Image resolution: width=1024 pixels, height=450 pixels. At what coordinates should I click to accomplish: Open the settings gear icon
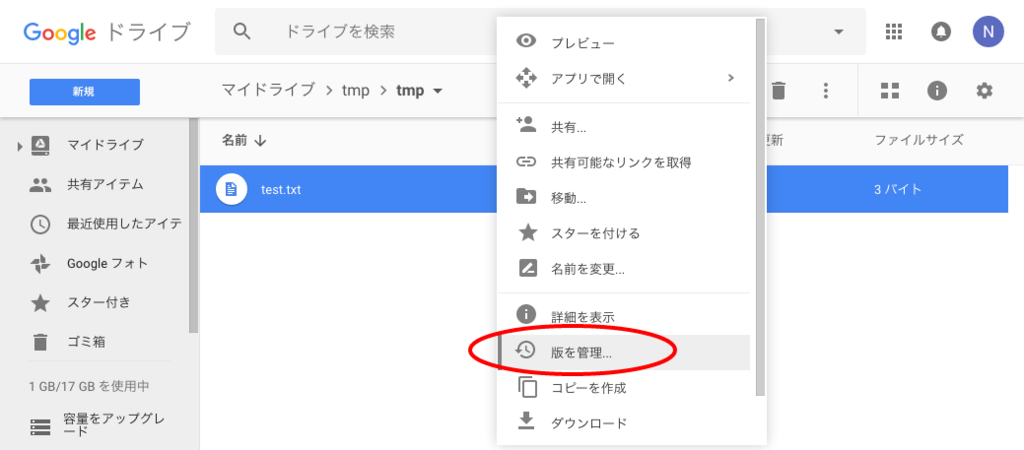(x=984, y=91)
